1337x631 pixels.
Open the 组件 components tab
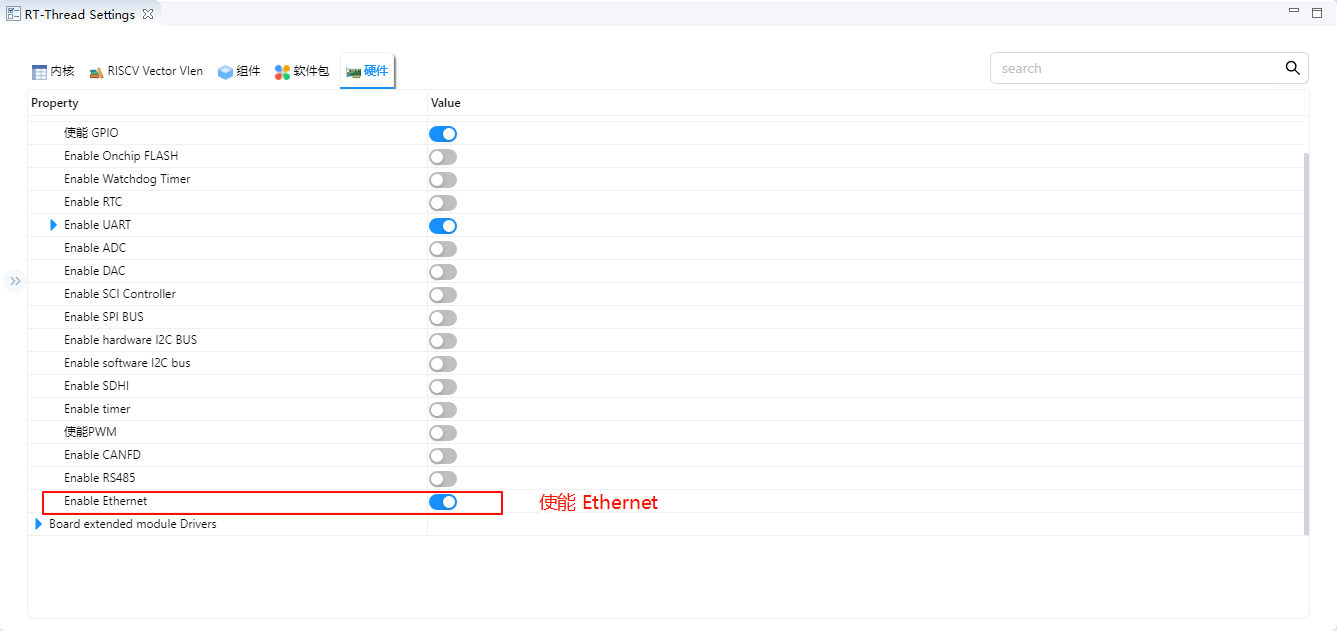[239, 71]
